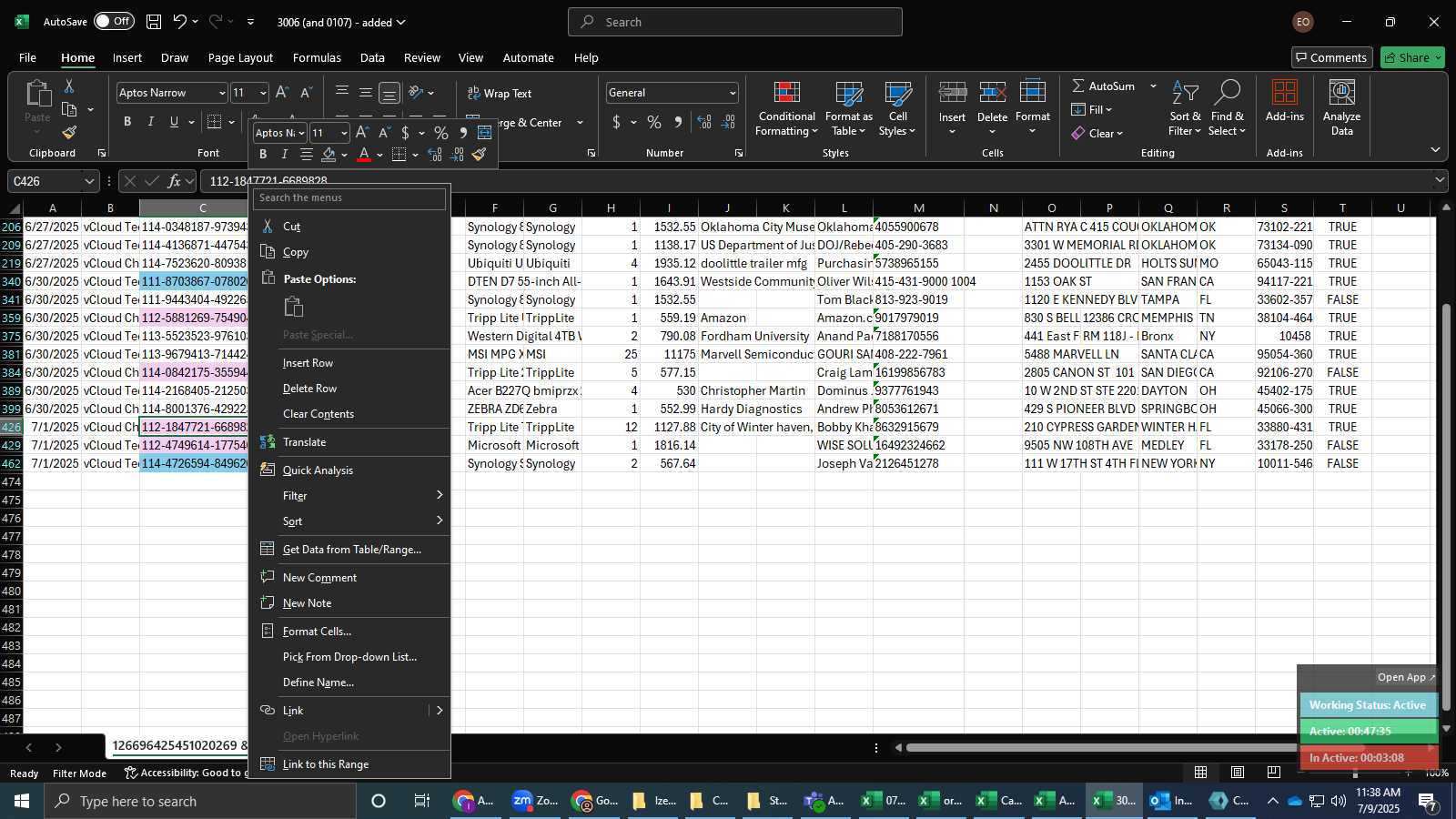Open the General number format dropdown
This screenshot has height=819, width=1456.
tap(732, 93)
